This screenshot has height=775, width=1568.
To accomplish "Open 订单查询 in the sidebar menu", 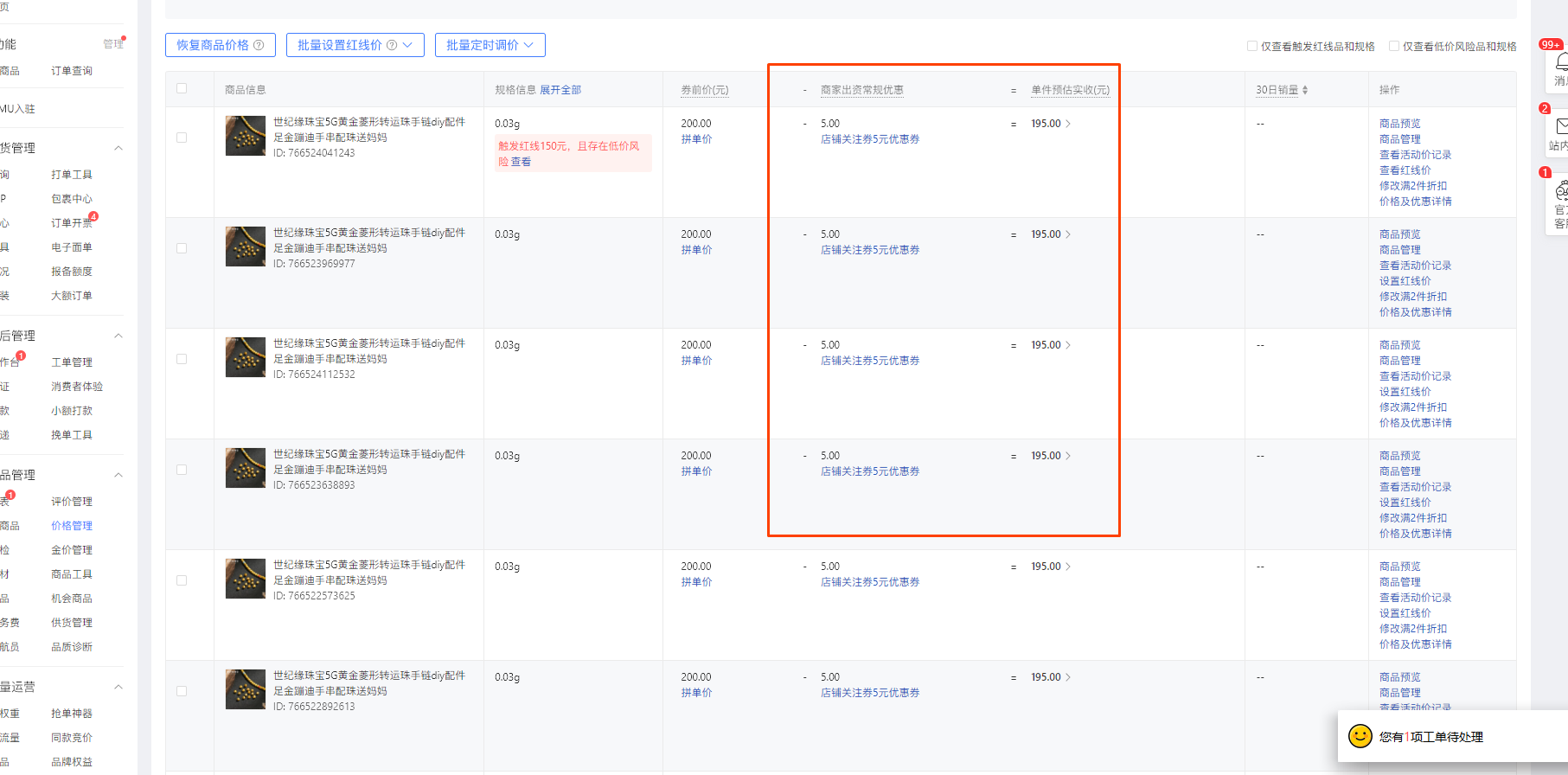I will (x=72, y=71).
